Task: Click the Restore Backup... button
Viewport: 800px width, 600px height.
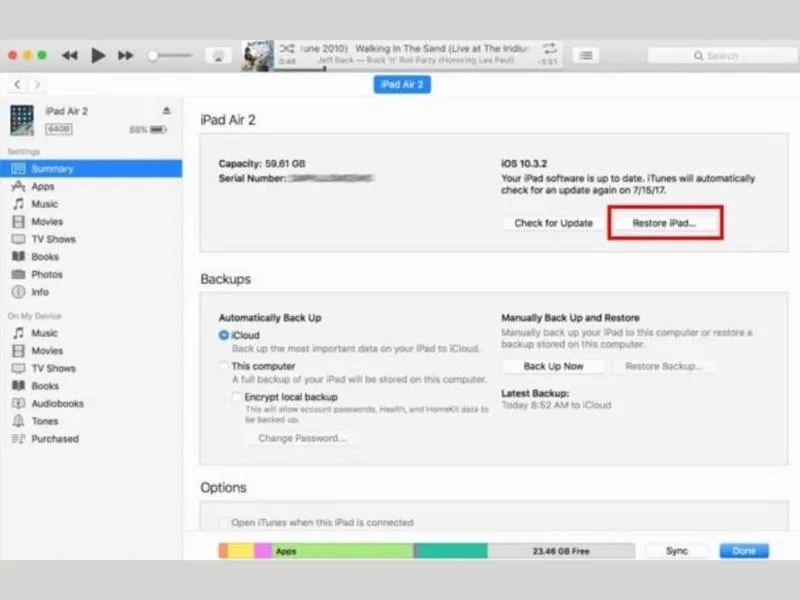Action: coord(664,366)
